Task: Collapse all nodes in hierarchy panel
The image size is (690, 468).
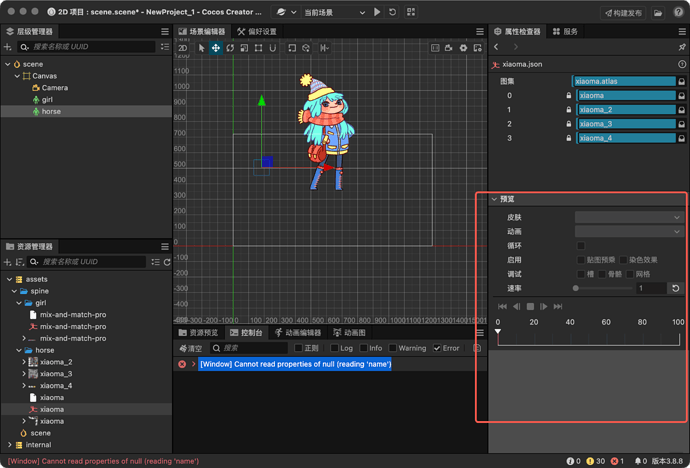Action: [165, 47]
